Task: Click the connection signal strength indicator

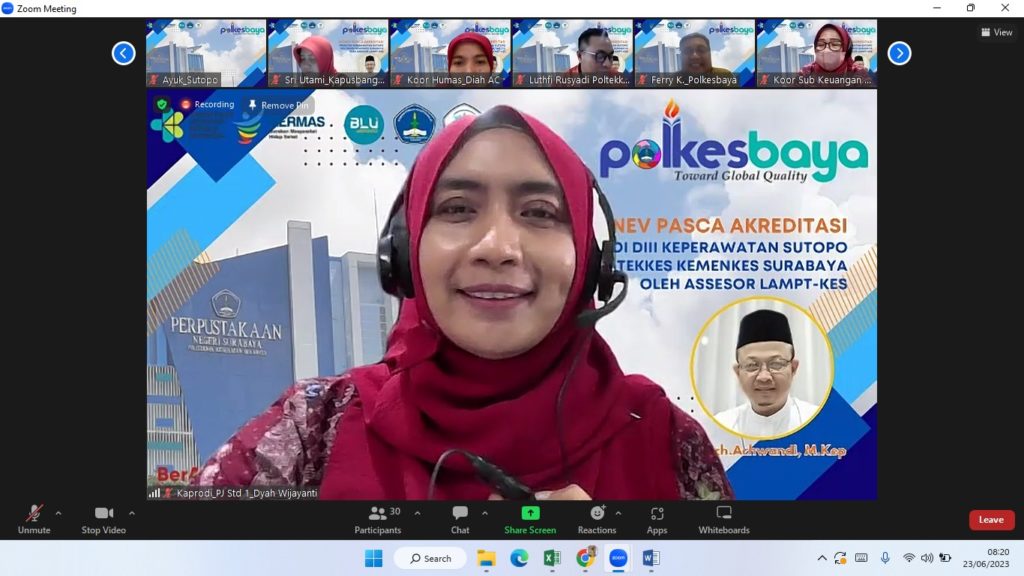Action: point(154,493)
